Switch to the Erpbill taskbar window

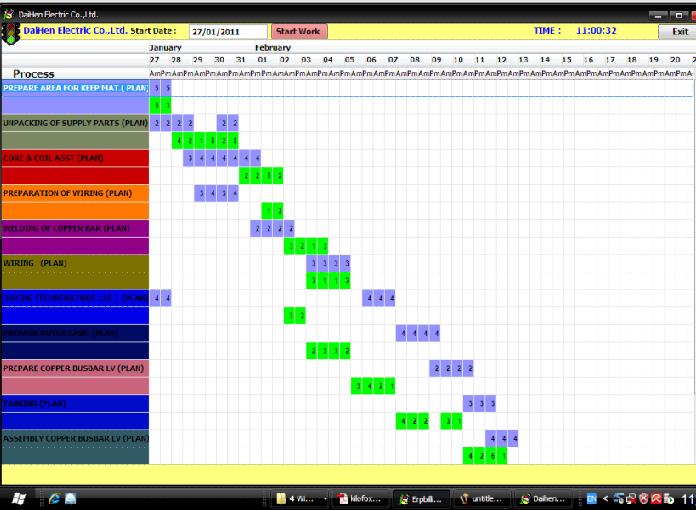click(419, 498)
